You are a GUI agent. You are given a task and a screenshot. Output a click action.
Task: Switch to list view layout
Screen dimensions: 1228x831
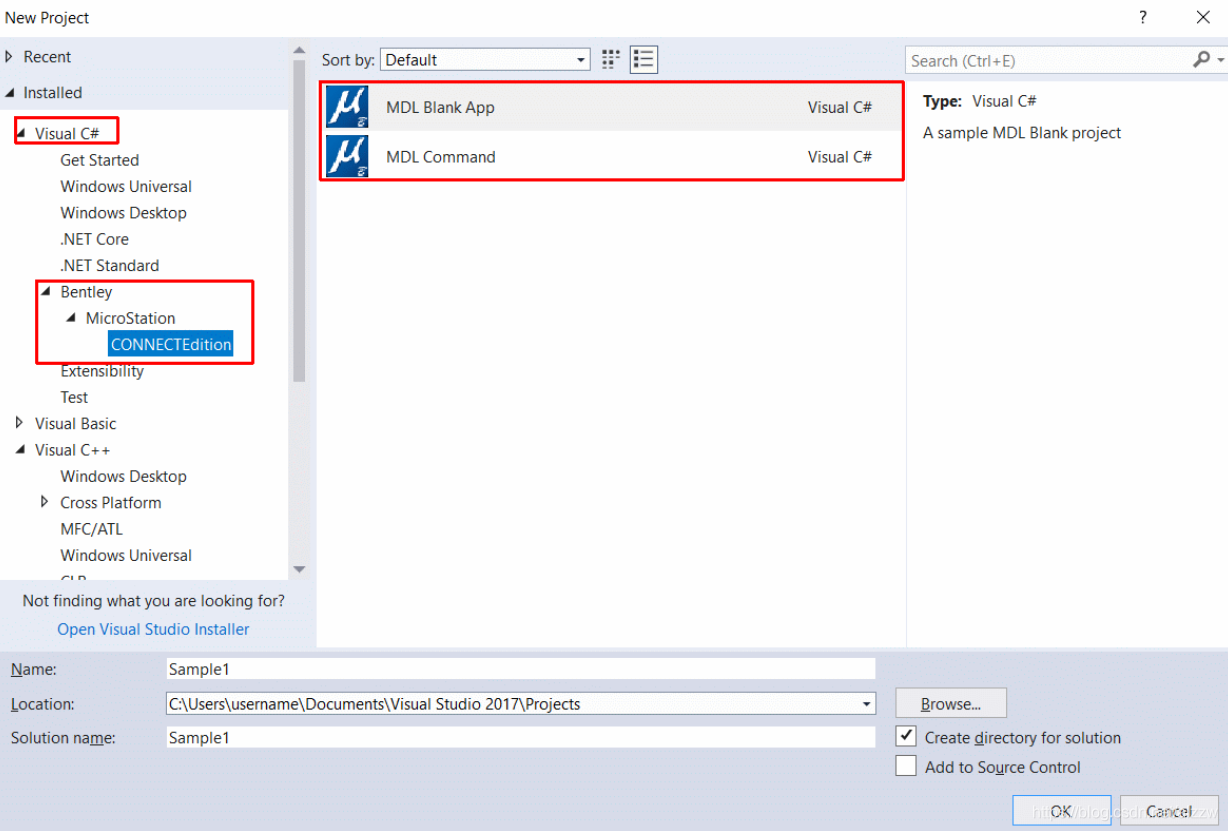644,60
